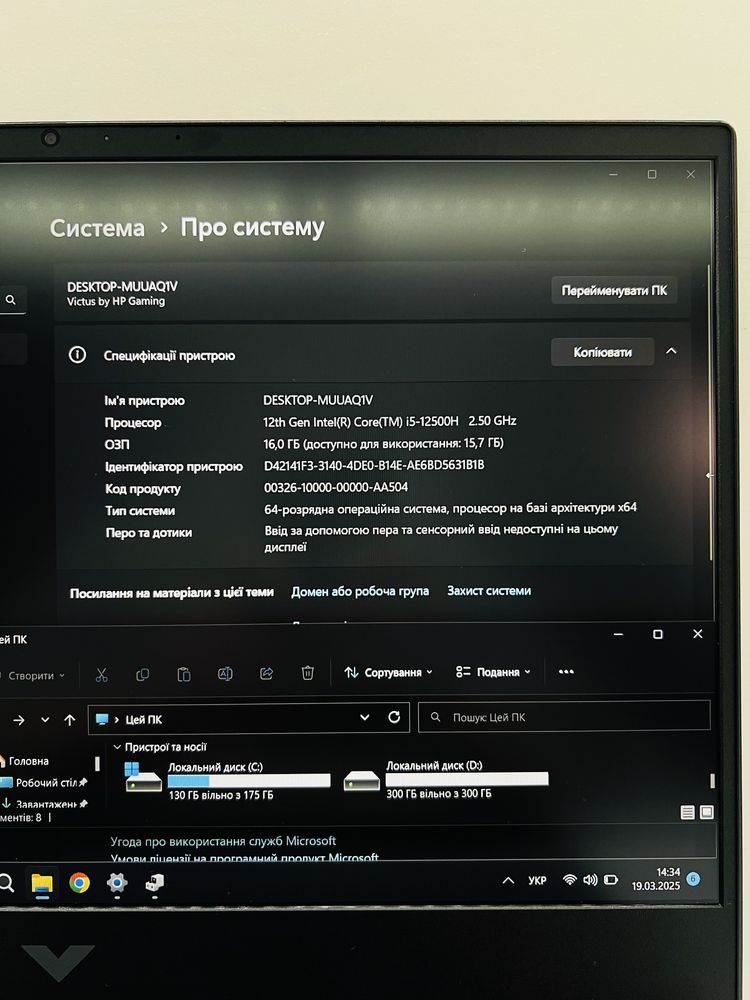The image size is (750, 1000).
Task: Open Робочий стіл in Explorer sidebar
Action: click(42, 783)
